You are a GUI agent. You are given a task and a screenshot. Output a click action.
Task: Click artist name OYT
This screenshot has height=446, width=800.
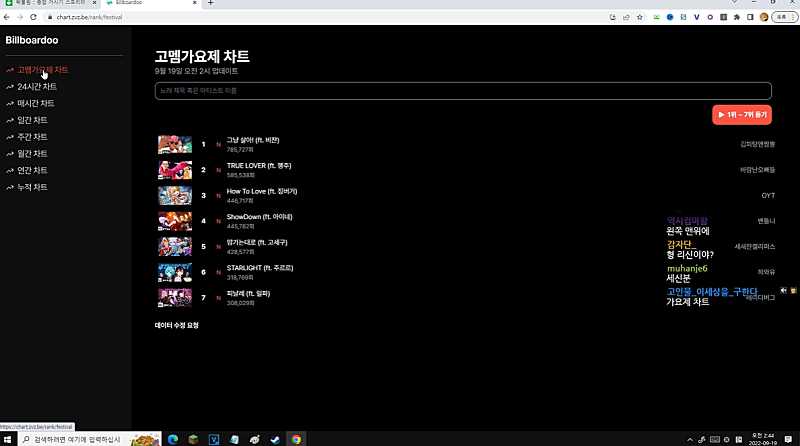(768, 195)
